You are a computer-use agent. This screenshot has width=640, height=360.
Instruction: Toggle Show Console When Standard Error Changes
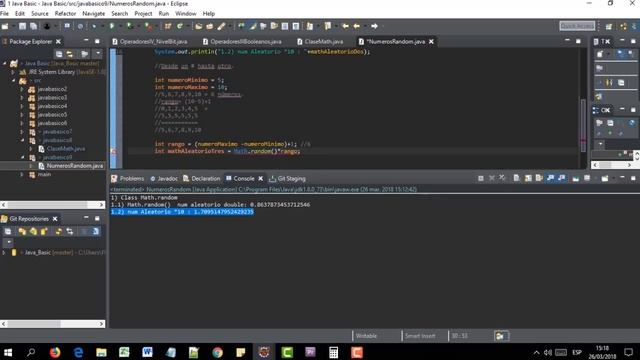coord(562,178)
